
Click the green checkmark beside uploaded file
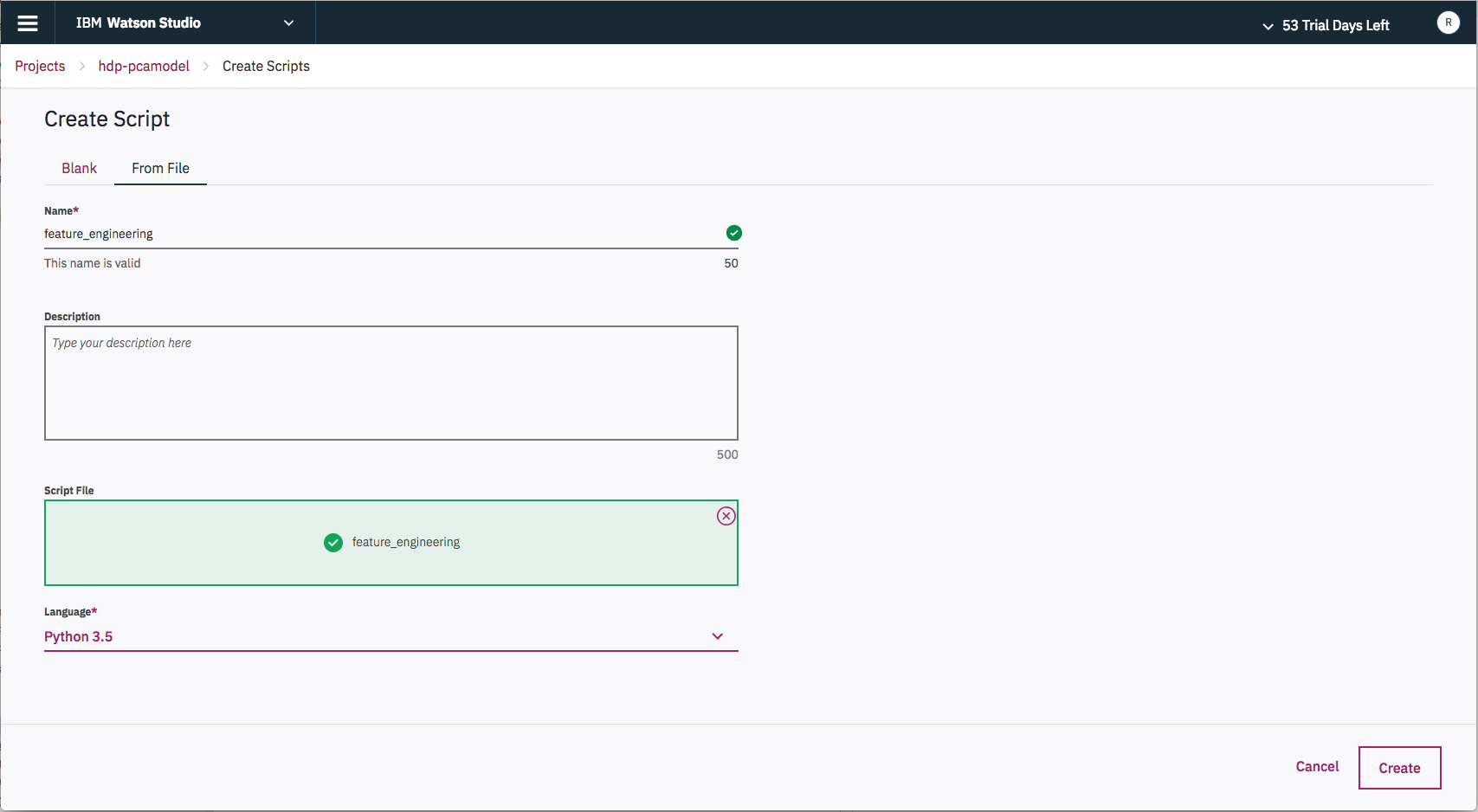[x=333, y=543]
